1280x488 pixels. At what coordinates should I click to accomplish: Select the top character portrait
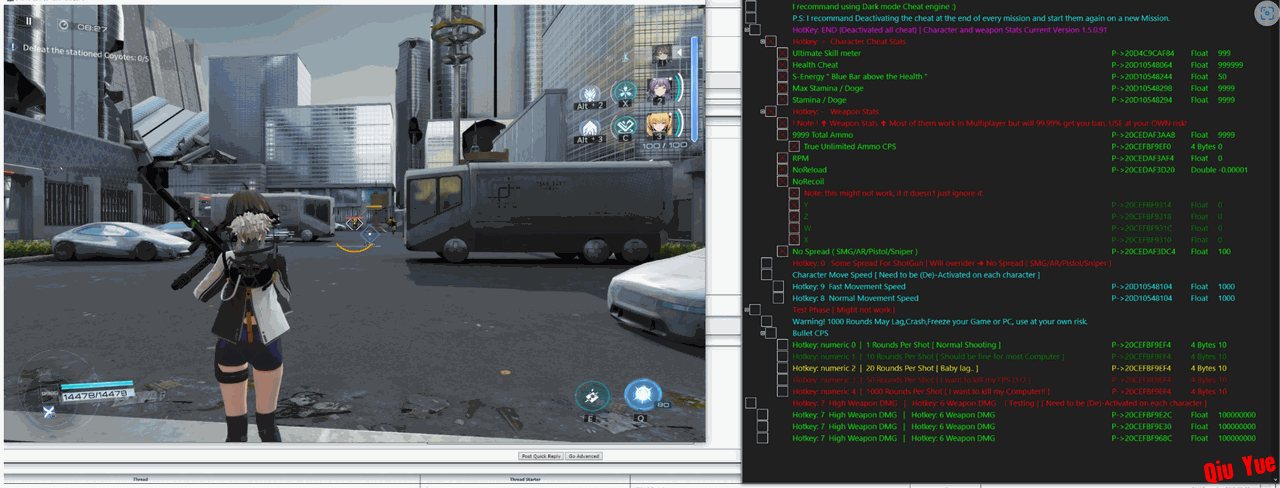tap(661, 54)
